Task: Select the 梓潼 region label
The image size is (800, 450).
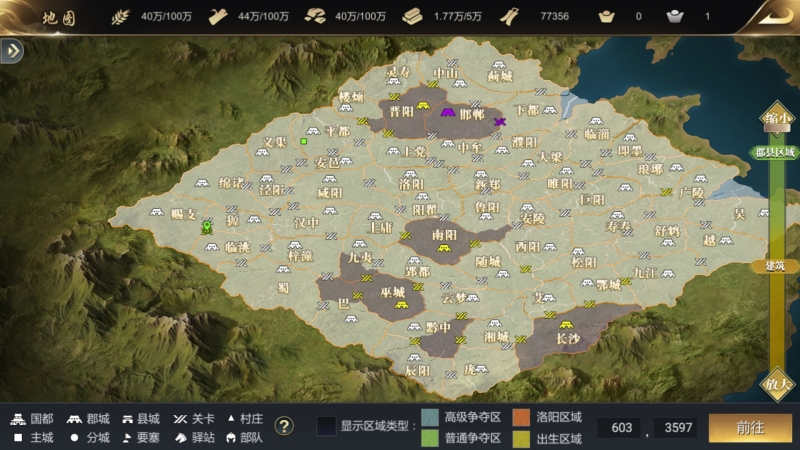Action: [x=300, y=256]
